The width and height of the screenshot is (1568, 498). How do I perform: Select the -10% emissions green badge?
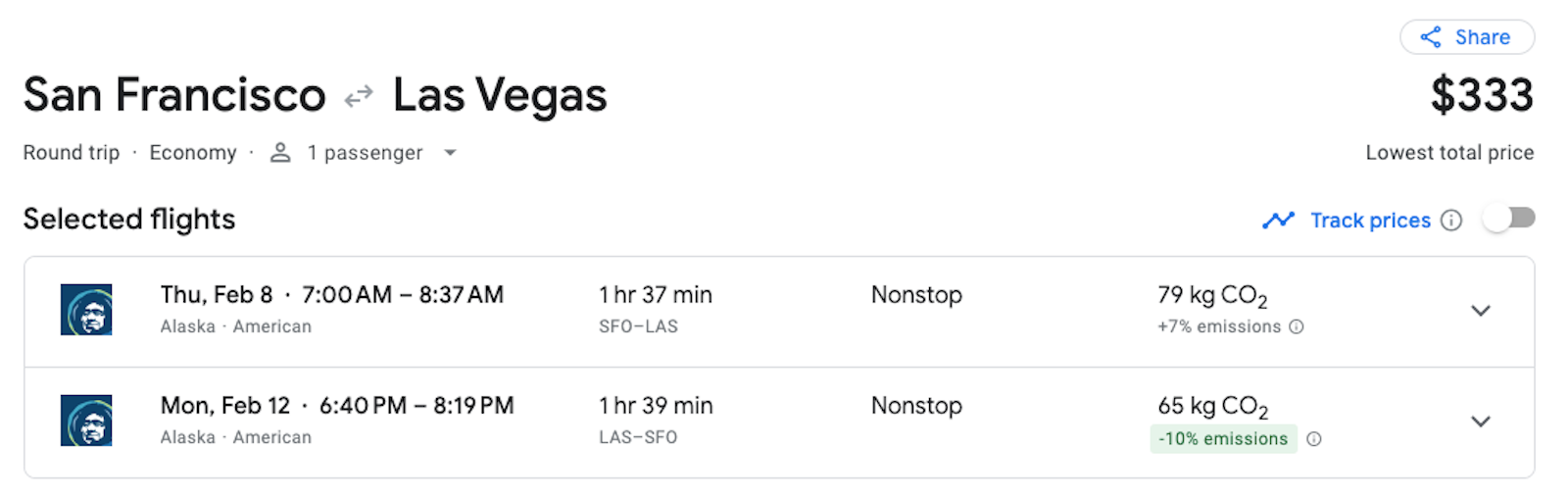pos(1223,439)
